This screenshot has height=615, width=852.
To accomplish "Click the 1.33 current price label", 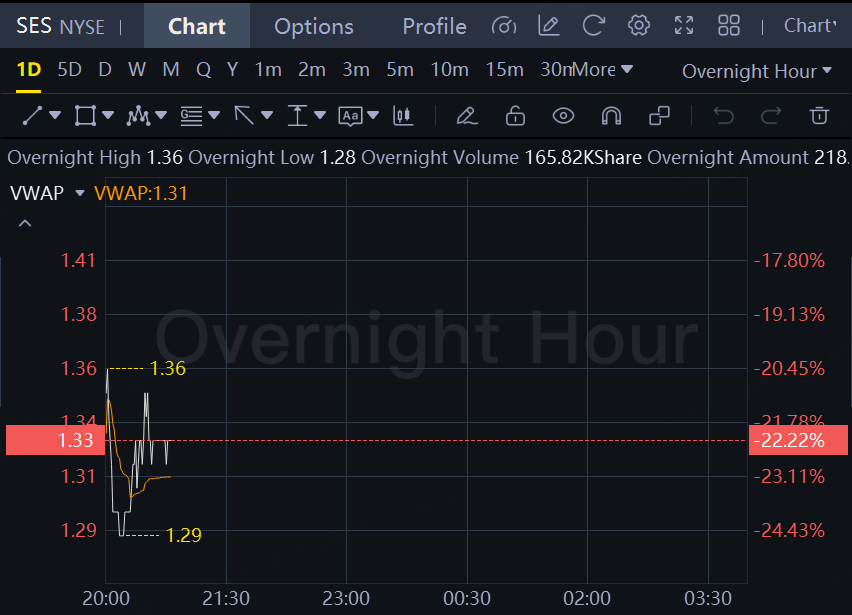I will pyautogui.click(x=55, y=440).
